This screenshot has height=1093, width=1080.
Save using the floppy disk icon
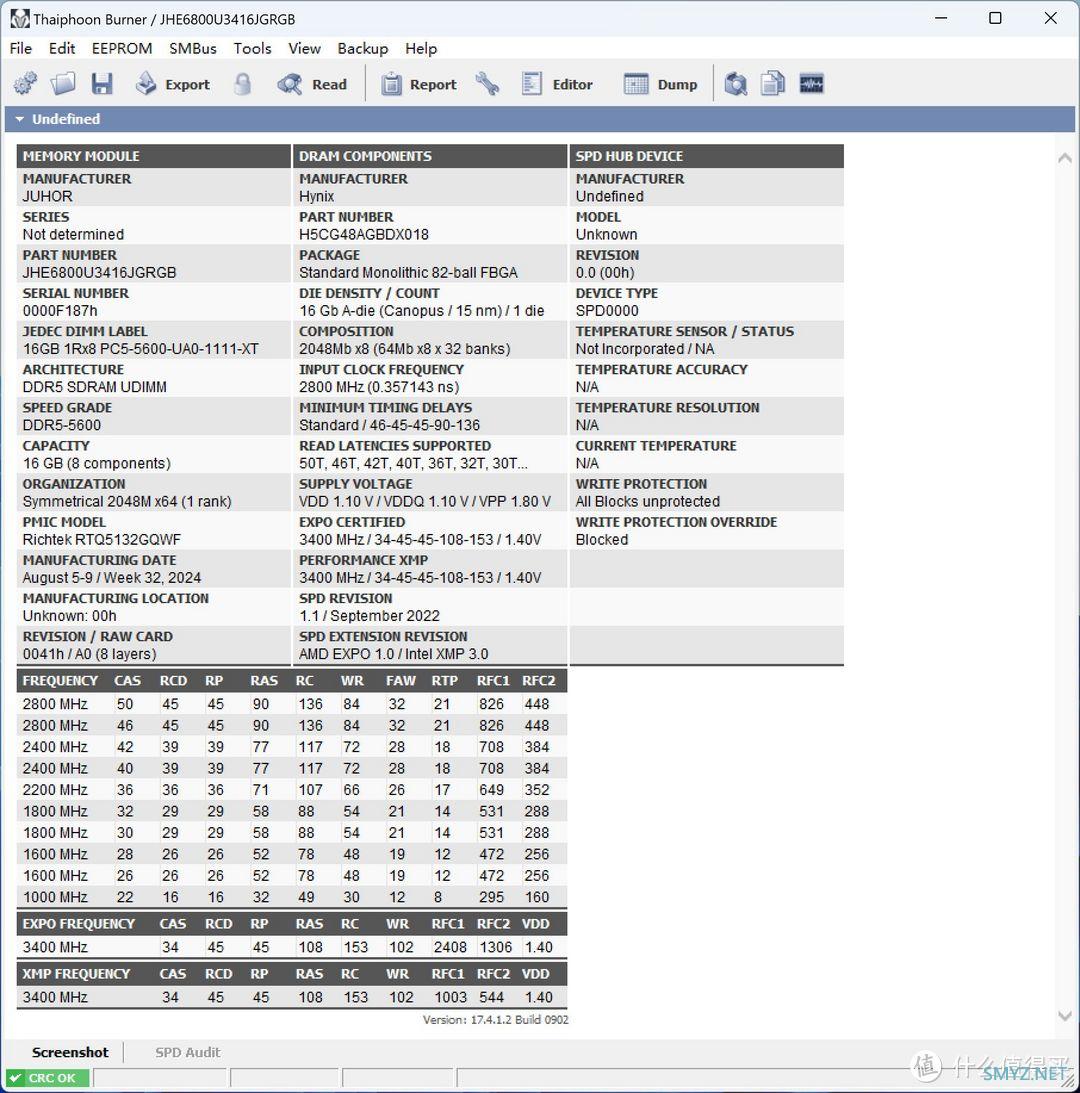(x=102, y=84)
